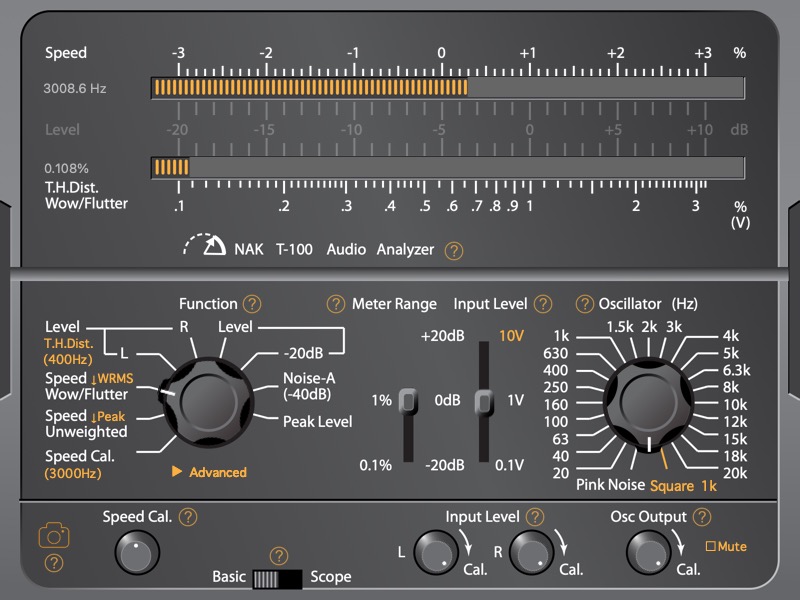This screenshot has height=600, width=800.
Task: Click the camera screenshot icon
Action: (54, 536)
